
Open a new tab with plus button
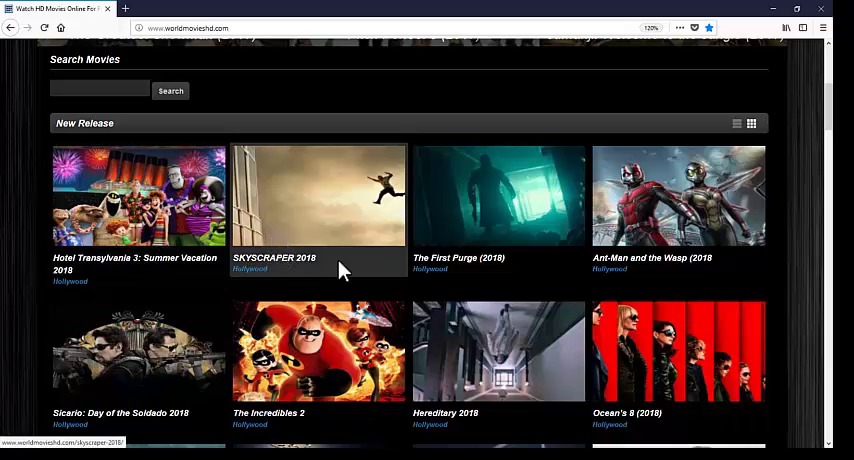(125, 8)
